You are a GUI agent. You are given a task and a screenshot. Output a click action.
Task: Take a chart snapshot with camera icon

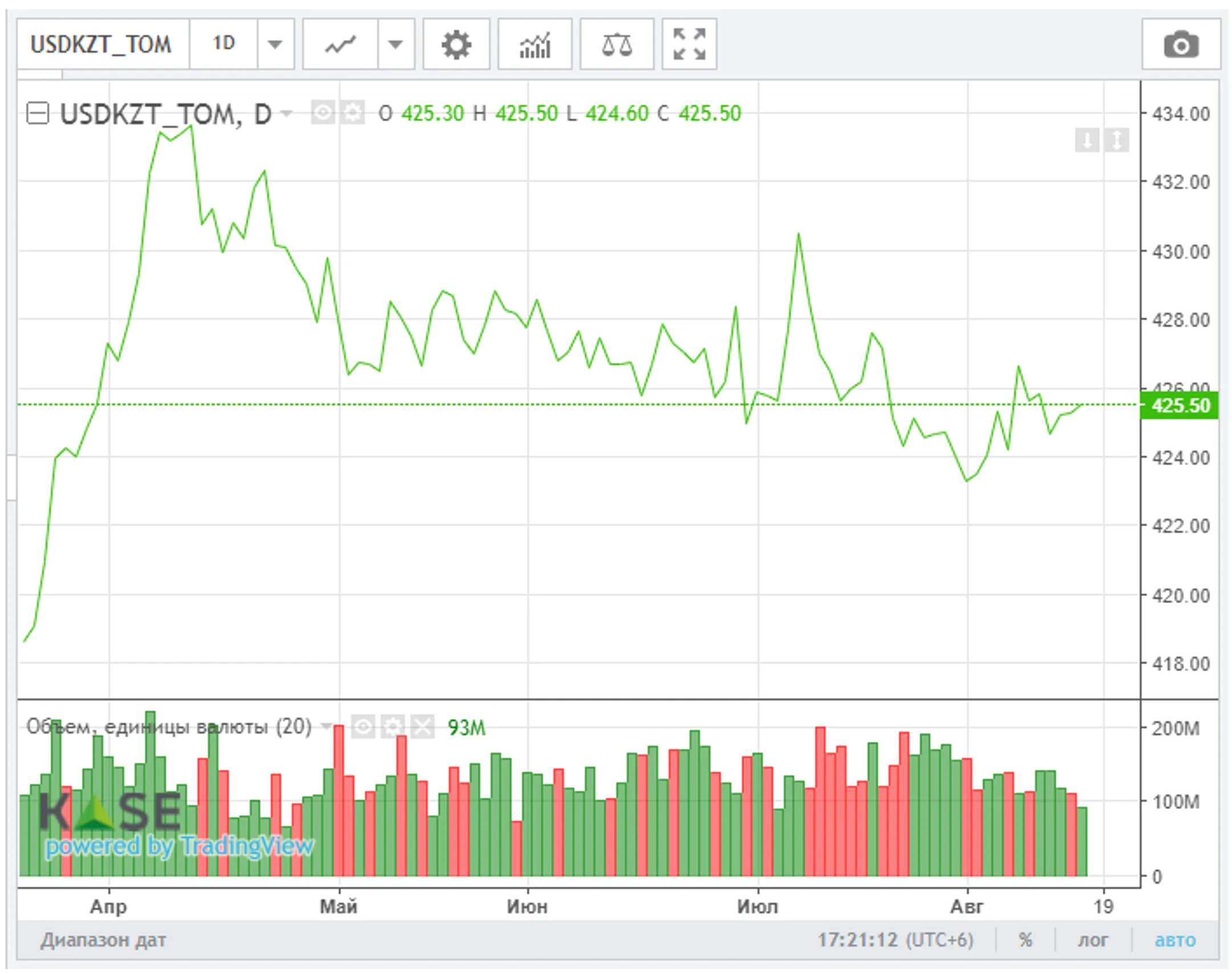click(x=1181, y=45)
